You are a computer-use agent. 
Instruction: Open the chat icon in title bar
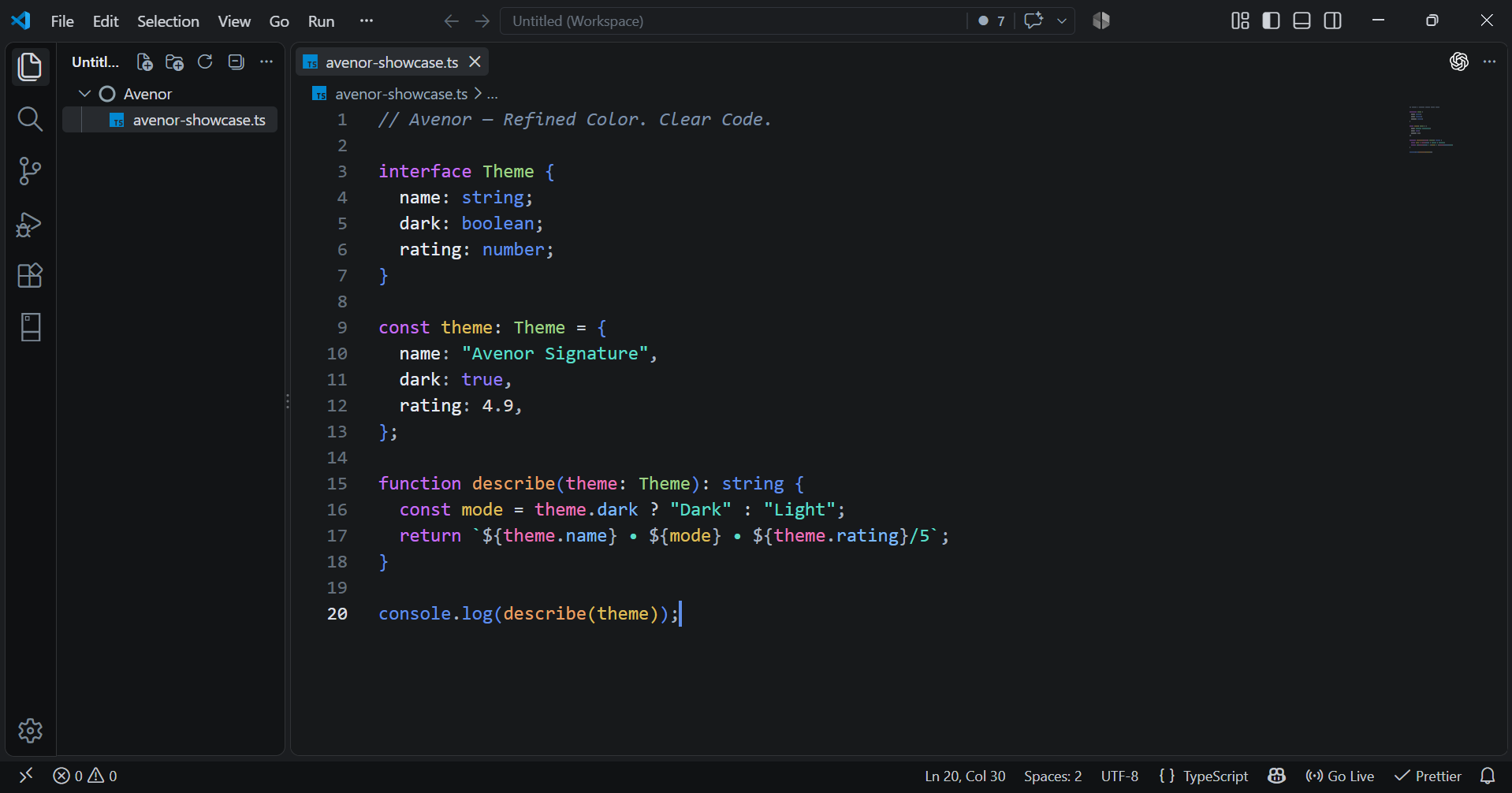[x=1033, y=20]
